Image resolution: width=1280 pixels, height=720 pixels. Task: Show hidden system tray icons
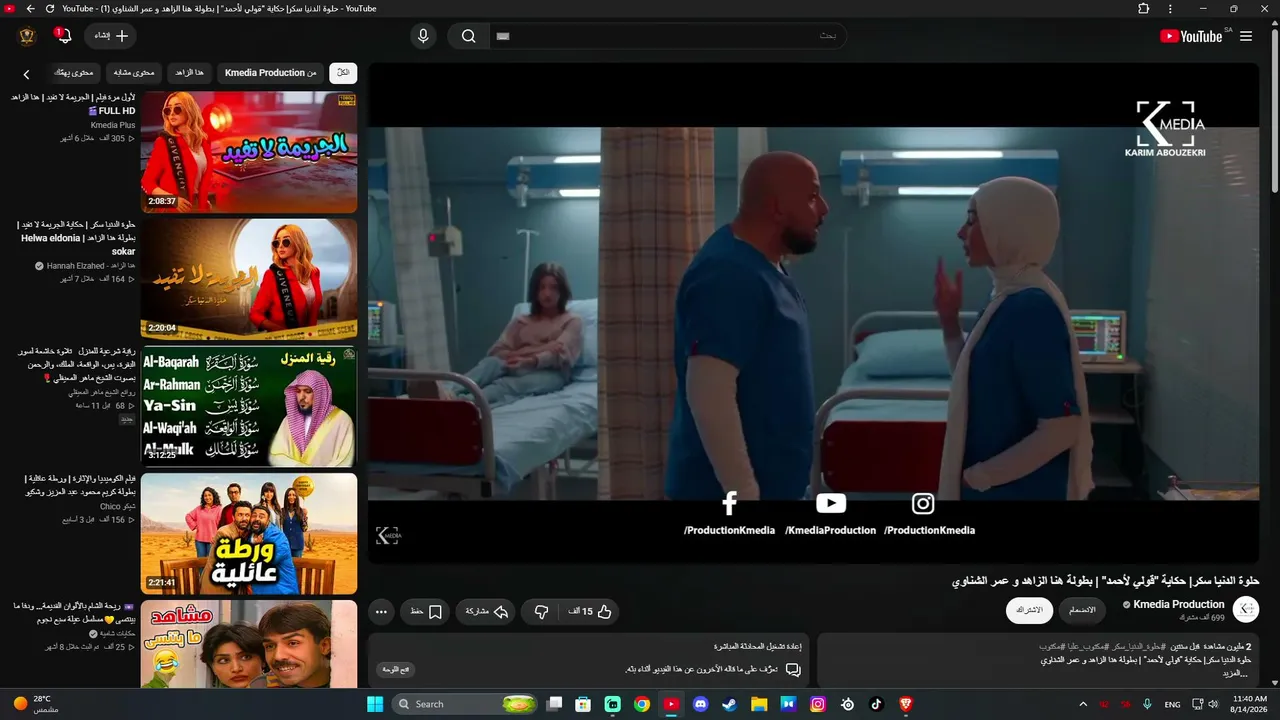pos(1082,704)
